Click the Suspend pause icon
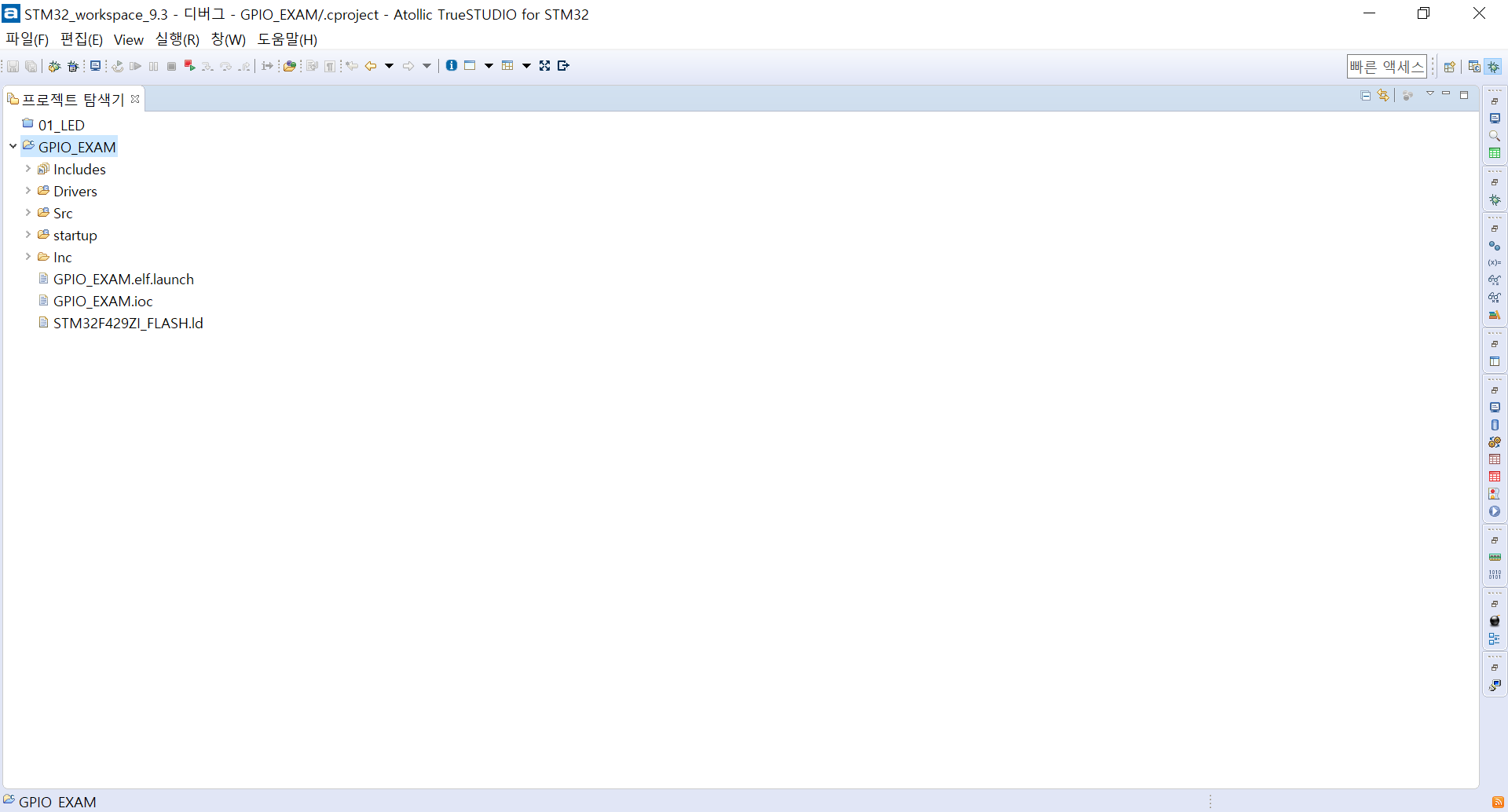 154,66
